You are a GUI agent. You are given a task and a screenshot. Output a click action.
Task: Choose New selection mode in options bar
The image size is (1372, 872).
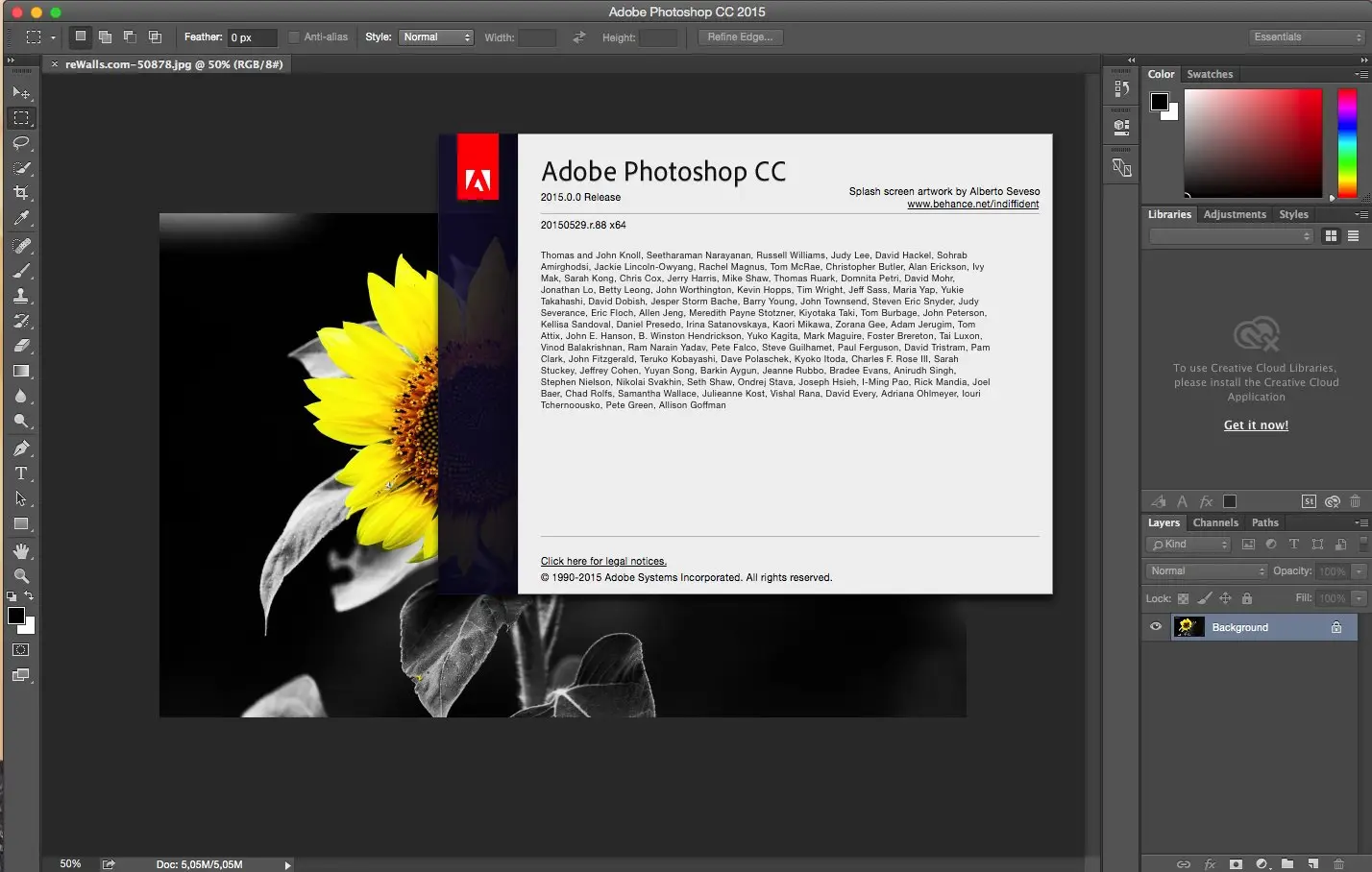[81, 37]
